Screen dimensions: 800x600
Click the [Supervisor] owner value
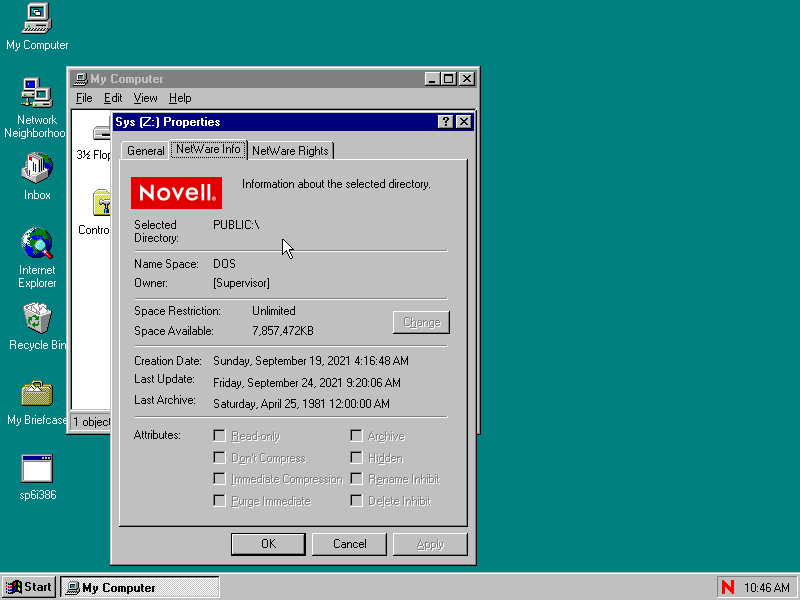(x=241, y=283)
